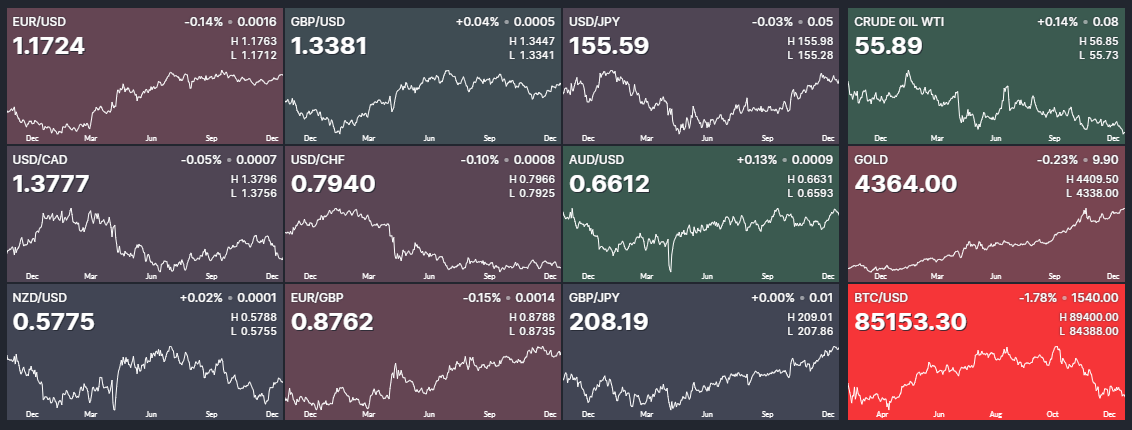Select the BTC/USD title label
Screen dimensions: 1132x430
881,297
